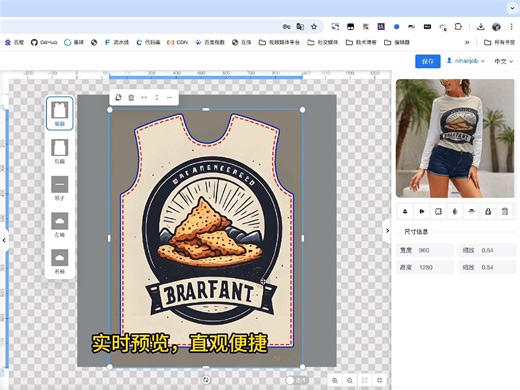
Task: Open the 百度指数 bookmark
Action: [x=210, y=42]
